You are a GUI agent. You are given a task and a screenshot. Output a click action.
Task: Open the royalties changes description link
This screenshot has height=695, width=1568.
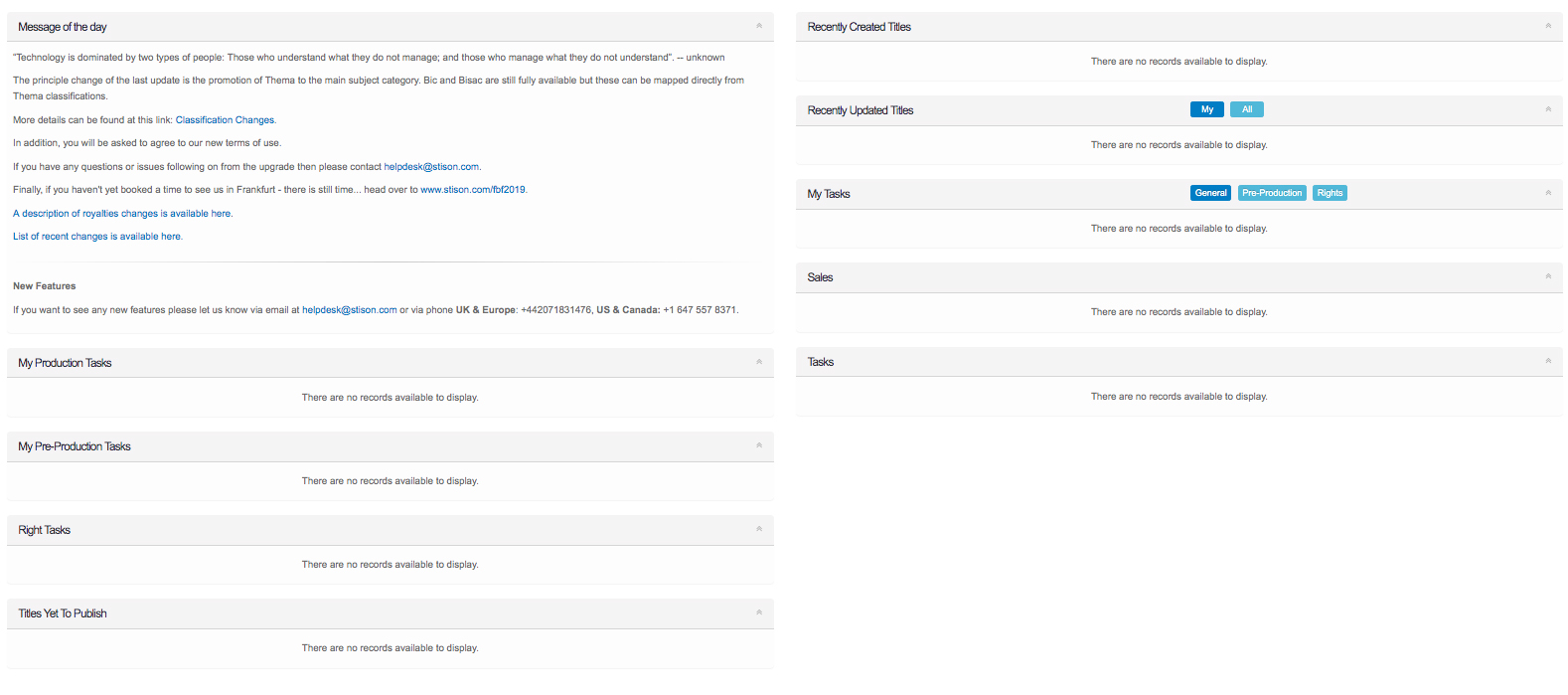tap(122, 214)
